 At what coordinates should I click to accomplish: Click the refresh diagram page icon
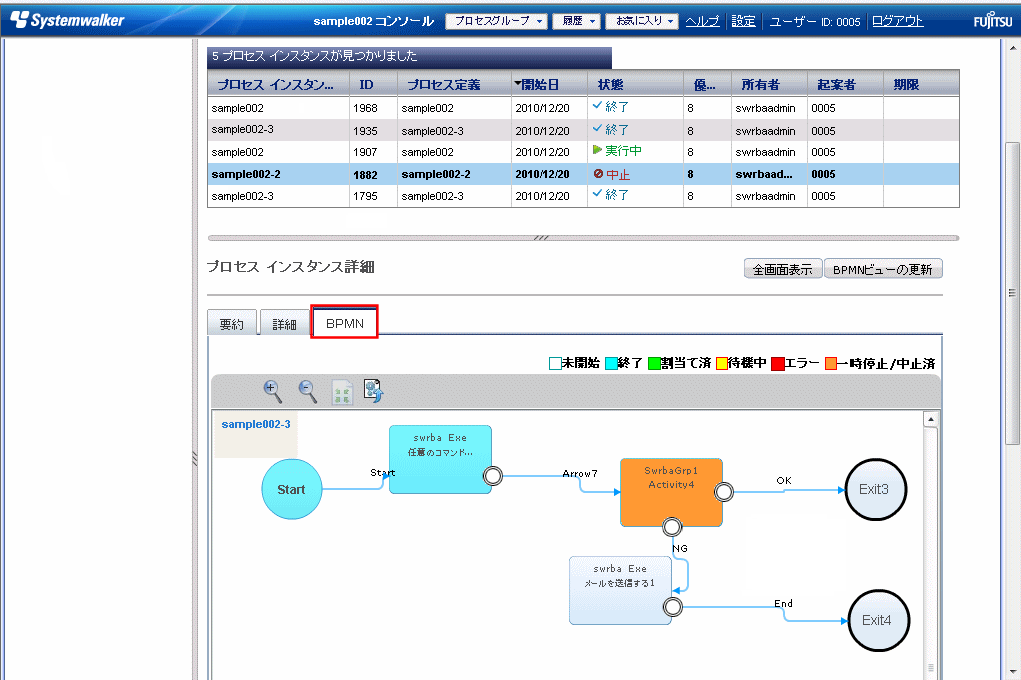pyautogui.click(x=374, y=391)
